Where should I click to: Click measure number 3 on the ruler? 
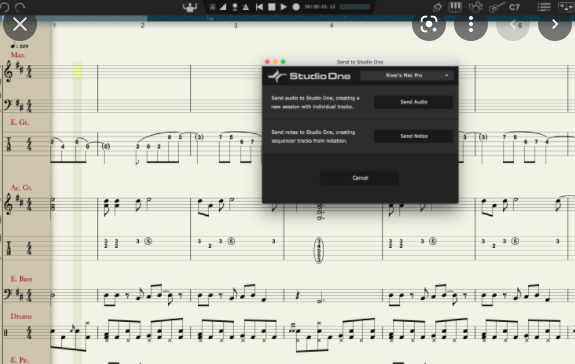[x=235, y=25]
